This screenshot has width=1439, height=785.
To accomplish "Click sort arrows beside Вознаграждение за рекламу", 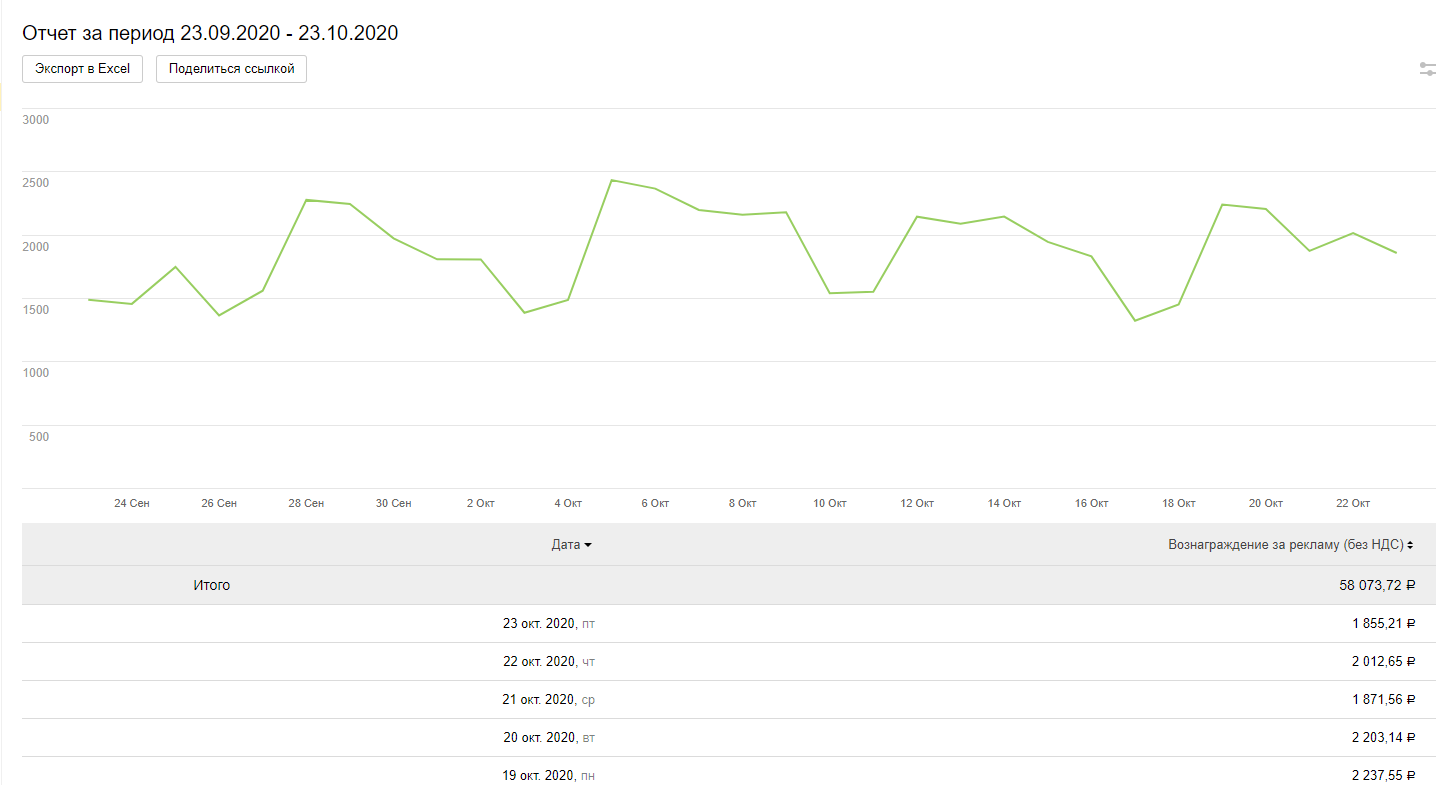I will (1410, 546).
